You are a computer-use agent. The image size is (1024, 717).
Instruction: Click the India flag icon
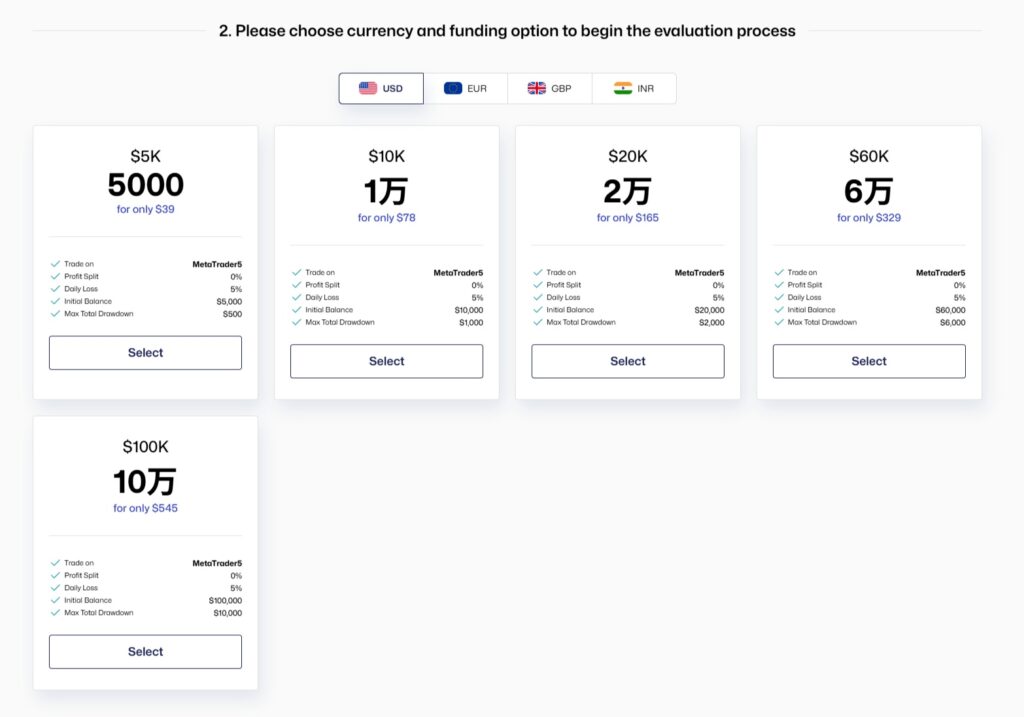click(x=623, y=88)
